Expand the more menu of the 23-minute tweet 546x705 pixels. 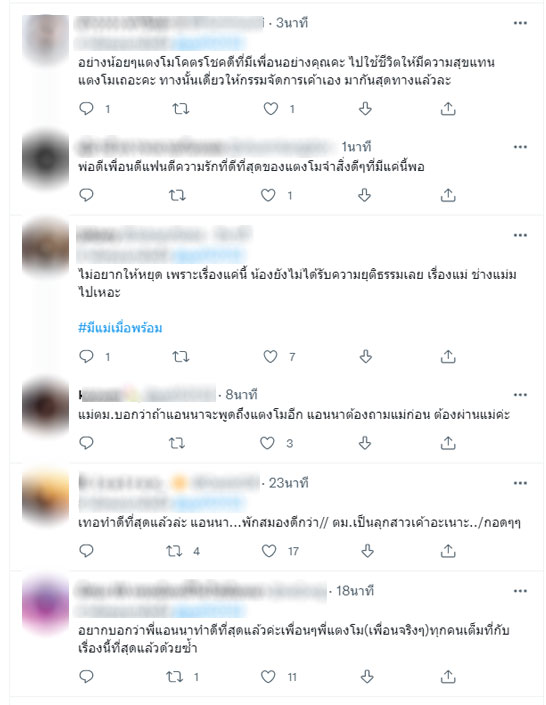tap(520, 483)
